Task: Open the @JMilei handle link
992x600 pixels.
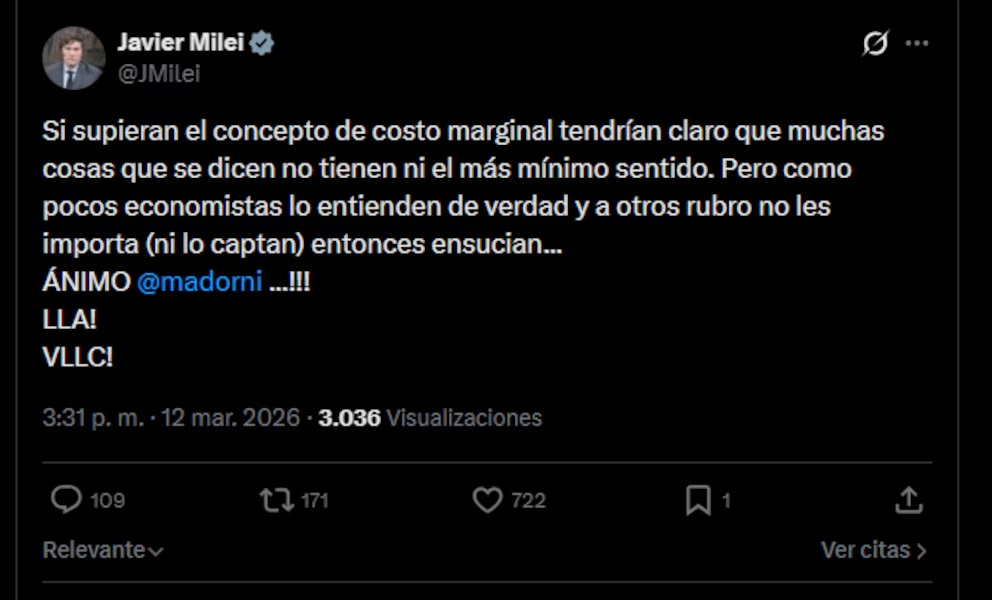Action: tap(159, 74)
